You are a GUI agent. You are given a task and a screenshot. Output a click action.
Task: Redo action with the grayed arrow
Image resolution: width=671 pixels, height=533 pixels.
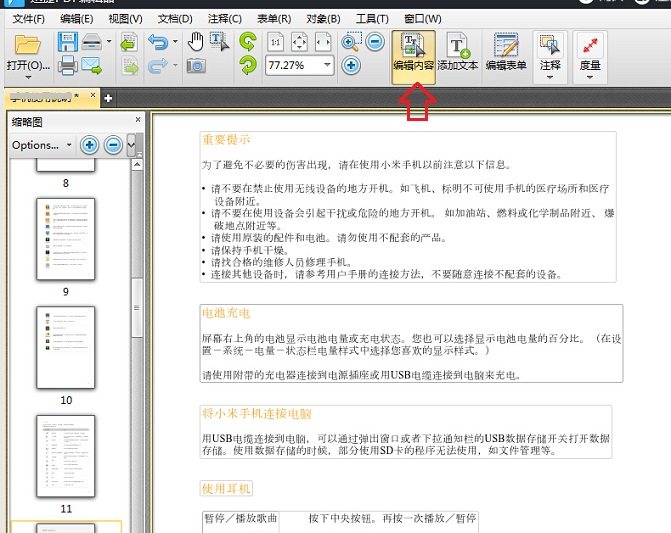[x=158, y=65]
